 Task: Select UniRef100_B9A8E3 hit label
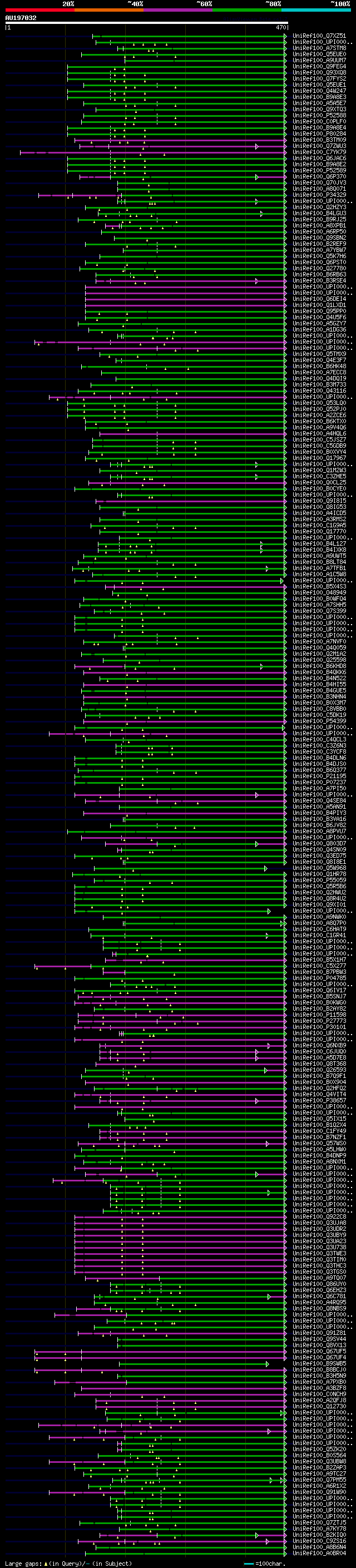pyautogui.click(x=319, y=97)
